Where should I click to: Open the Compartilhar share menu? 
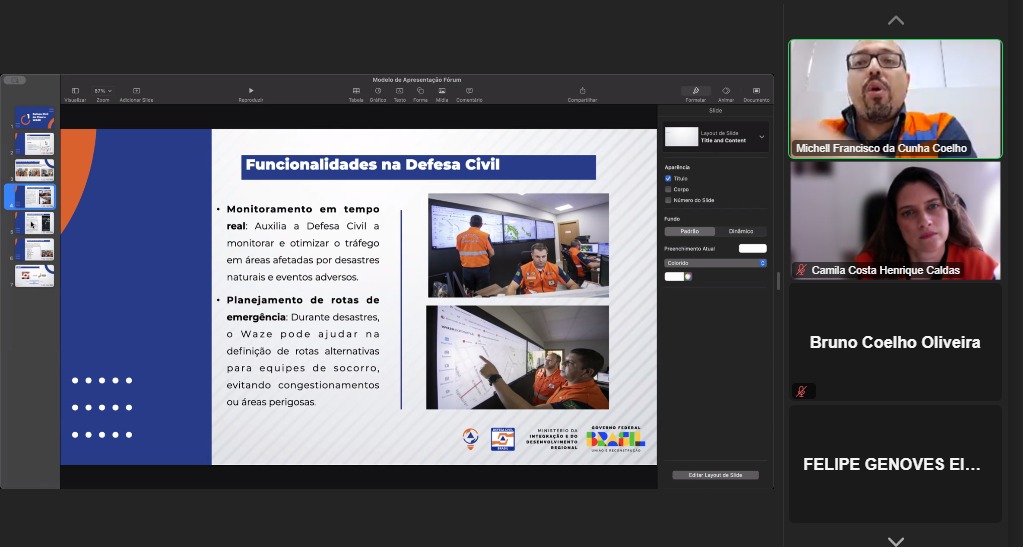coord(582,95)
